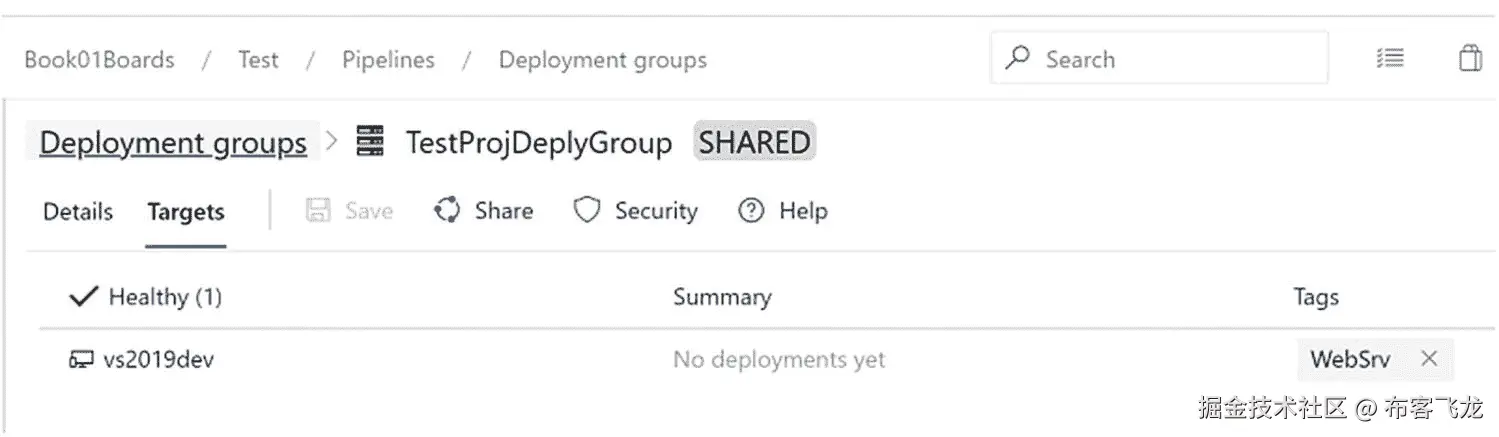
Task: Open the Test project breadcrumb link
Action: click(x=258, y=60)
